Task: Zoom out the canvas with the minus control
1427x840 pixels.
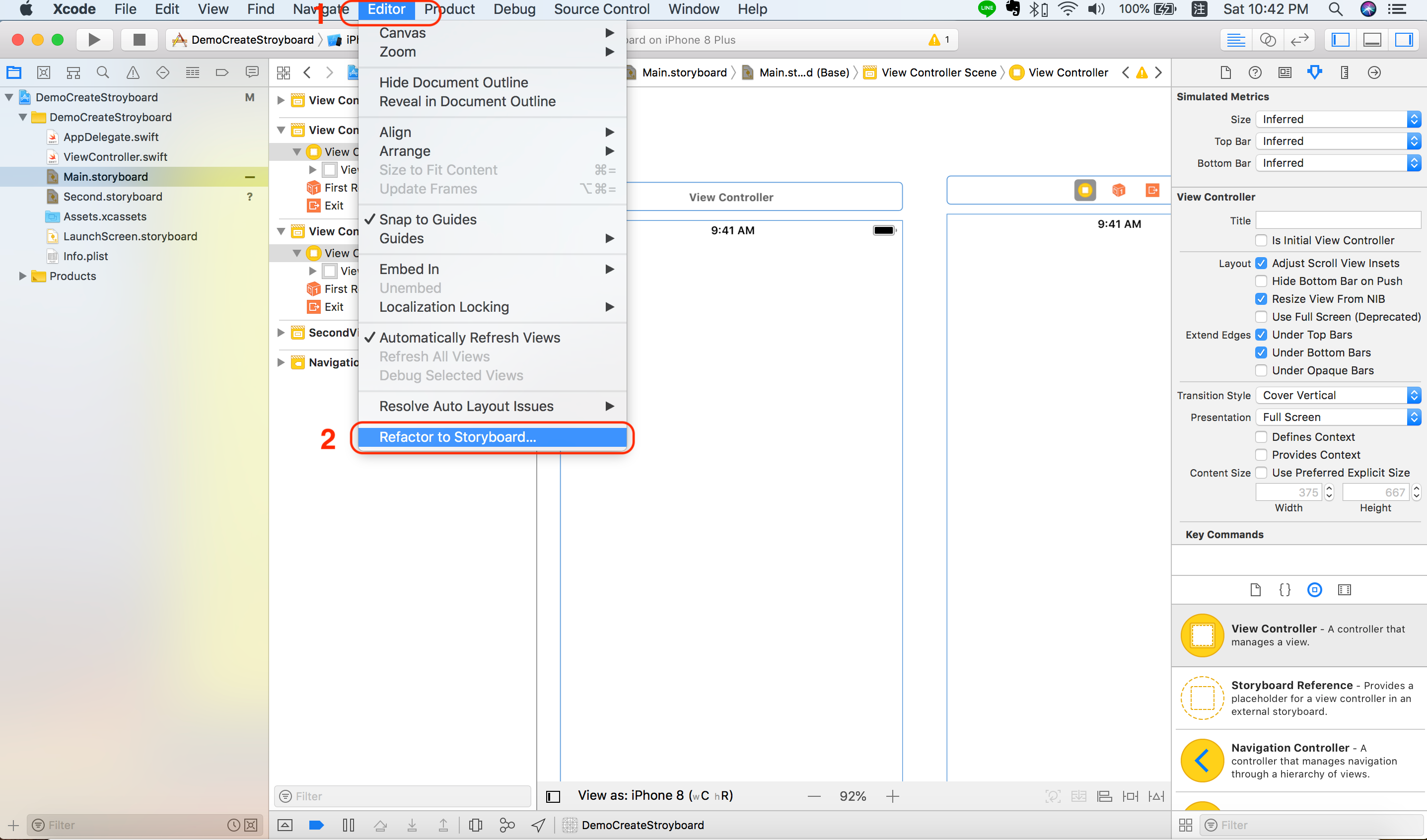Action: pos(814,795)
